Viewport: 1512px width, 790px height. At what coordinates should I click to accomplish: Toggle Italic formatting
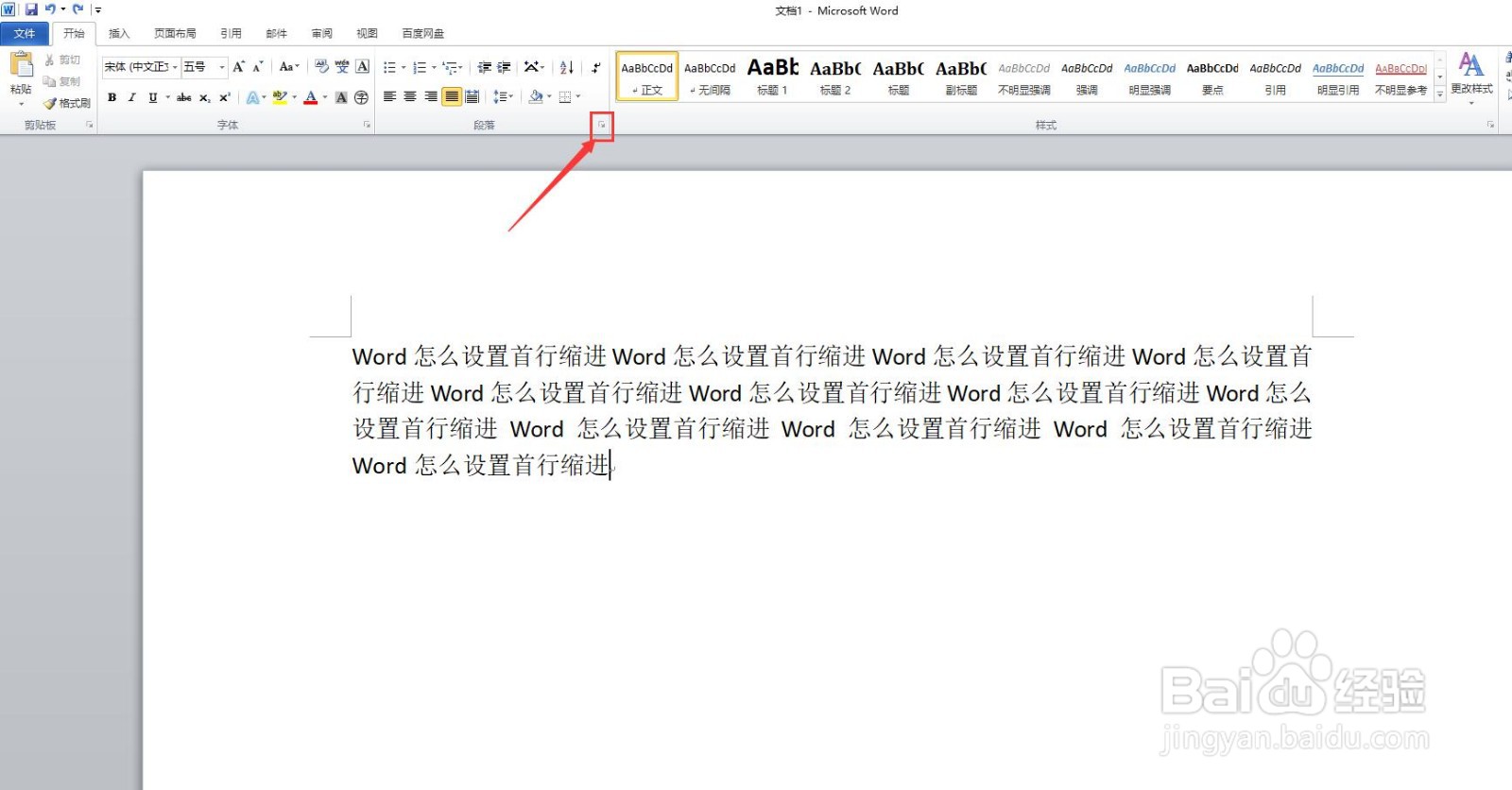click(131, 97)
